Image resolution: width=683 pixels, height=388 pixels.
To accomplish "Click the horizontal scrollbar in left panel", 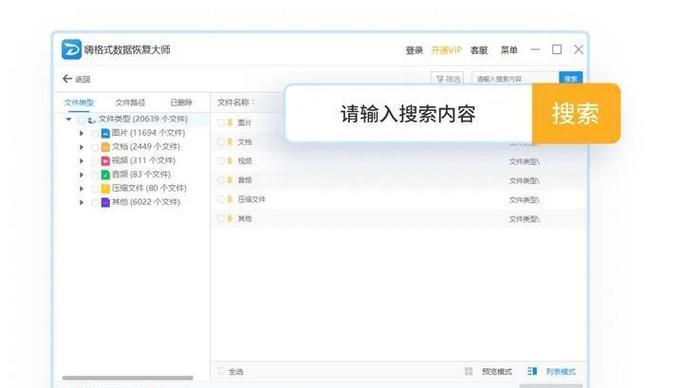I will point(128,378).
